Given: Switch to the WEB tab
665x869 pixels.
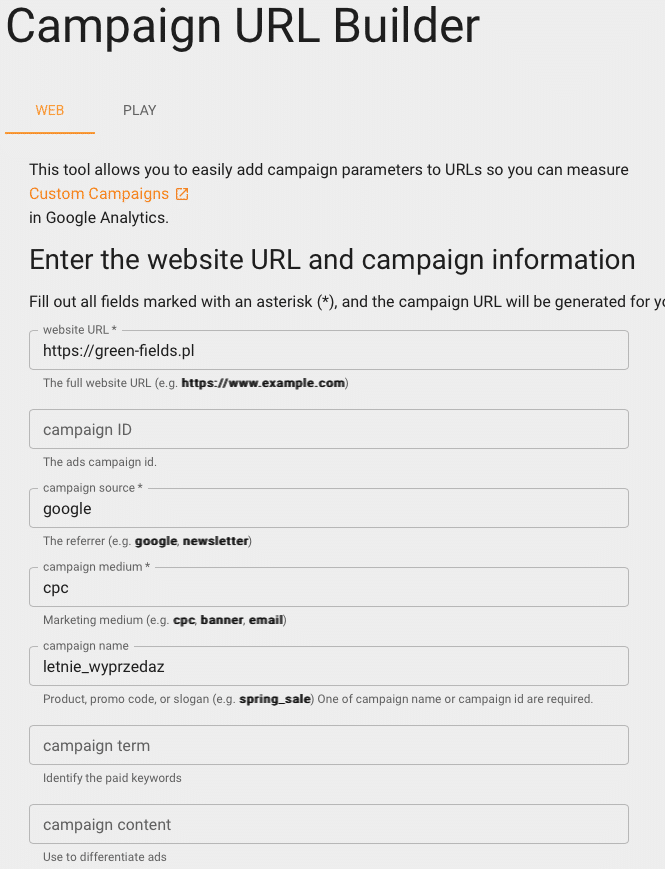Looking at the screenshot, I should (50, 110).
